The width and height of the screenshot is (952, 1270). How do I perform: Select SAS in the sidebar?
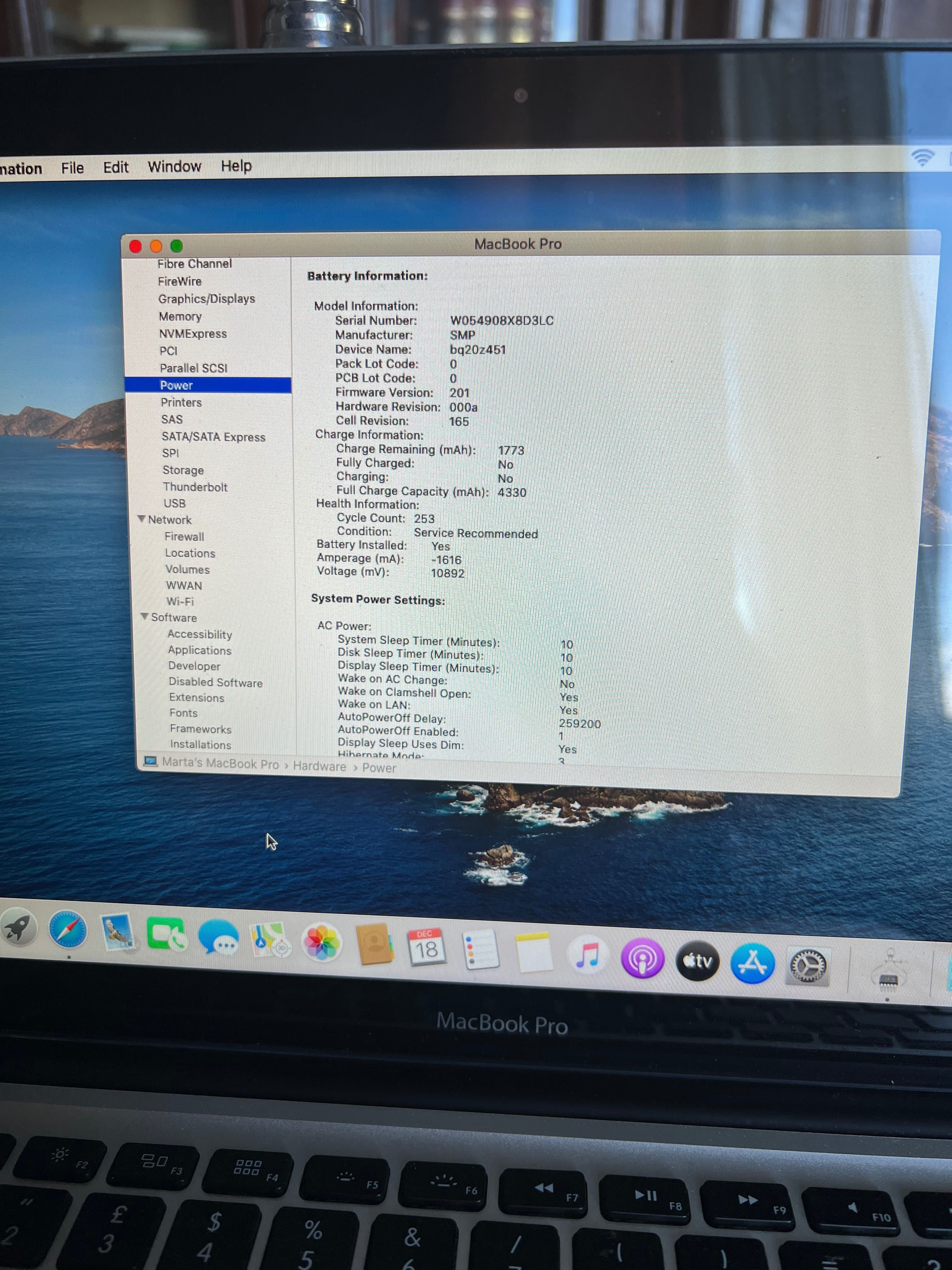(172, 420)
